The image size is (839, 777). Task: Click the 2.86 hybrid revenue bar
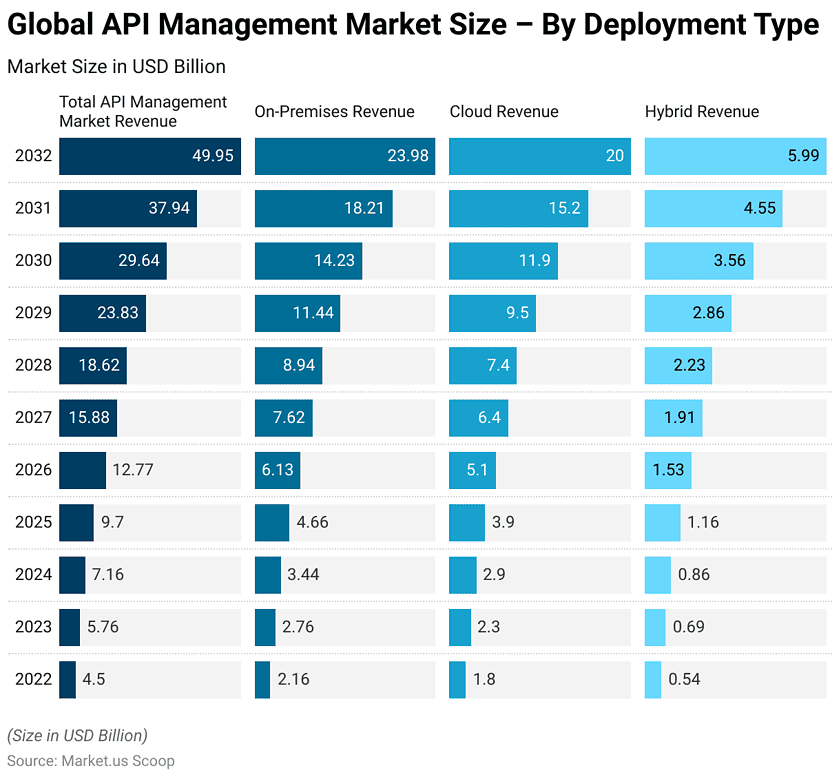[688, 313]
